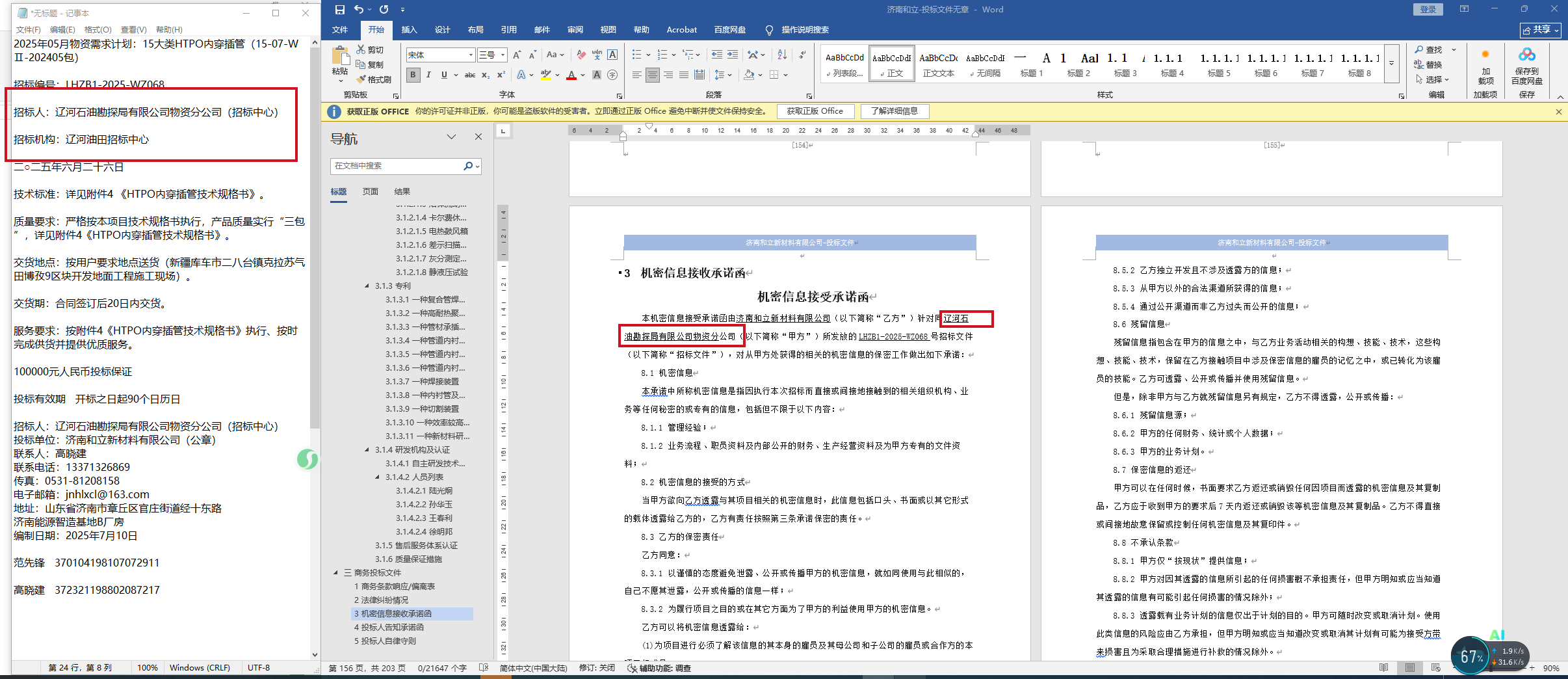Toggle Bold formatting button
Image resolution: width=1568 pixels, height=679 pixels.
pyautogui.click(x=413, y=75)
